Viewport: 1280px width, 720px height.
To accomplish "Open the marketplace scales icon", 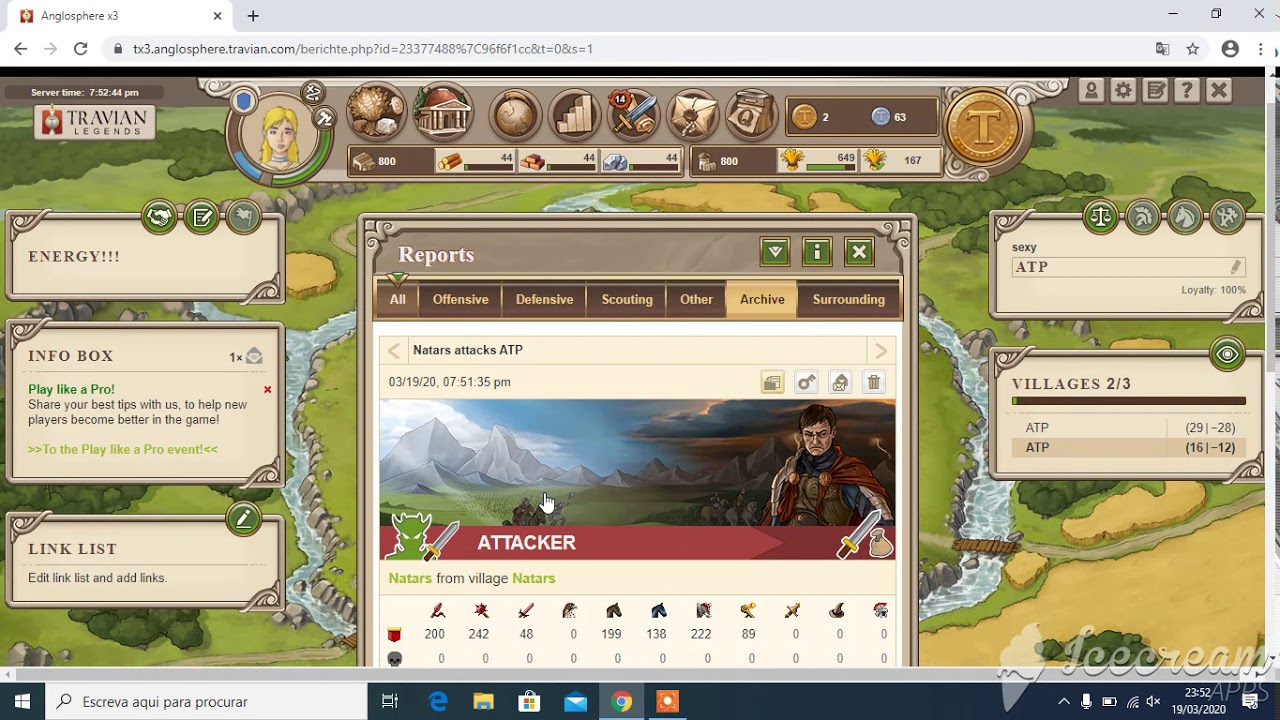I will [x=1101, y=216].
